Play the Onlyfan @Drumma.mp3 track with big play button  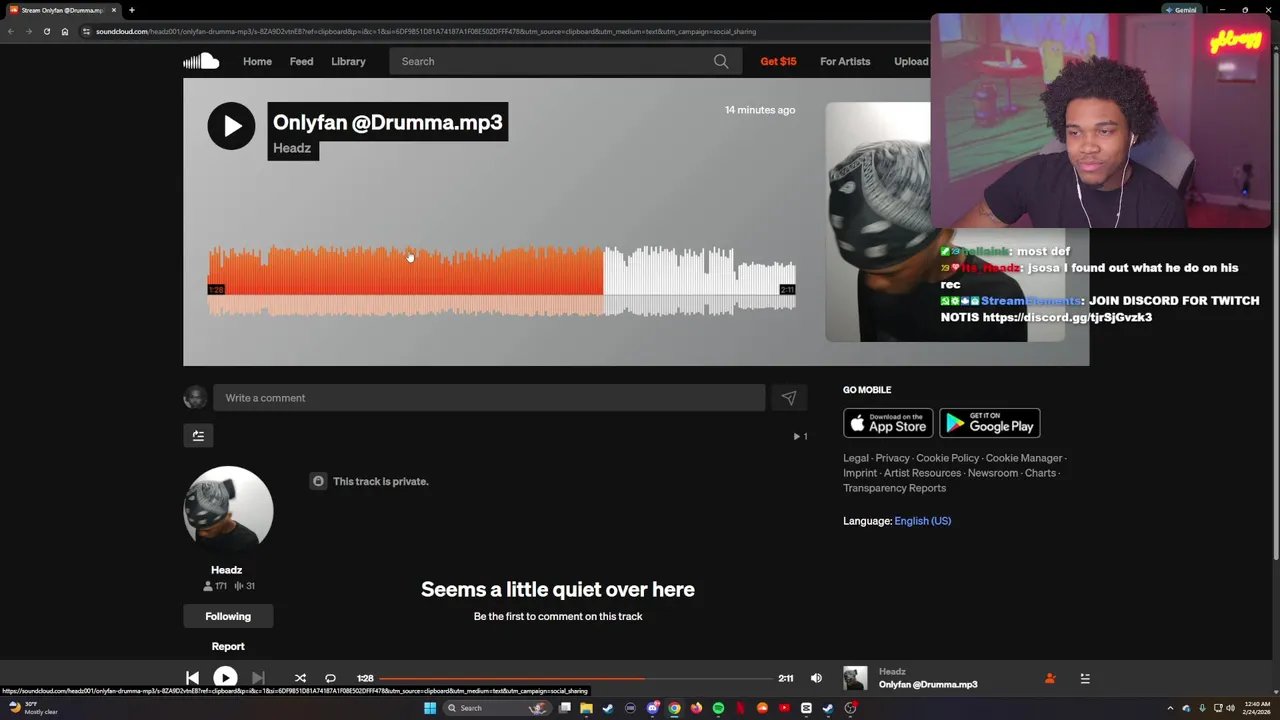pyautogui.click(x=231, y=126)
